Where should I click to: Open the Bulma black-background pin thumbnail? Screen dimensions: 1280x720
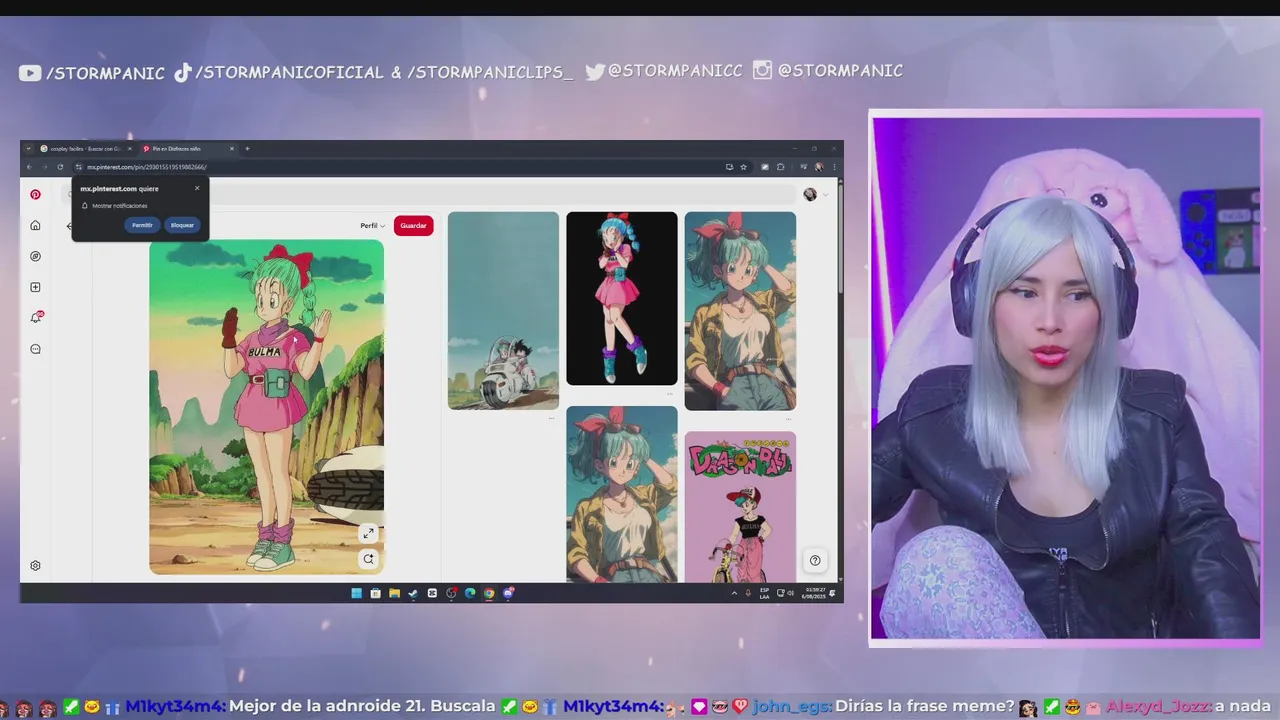click(x=622, y=298)
